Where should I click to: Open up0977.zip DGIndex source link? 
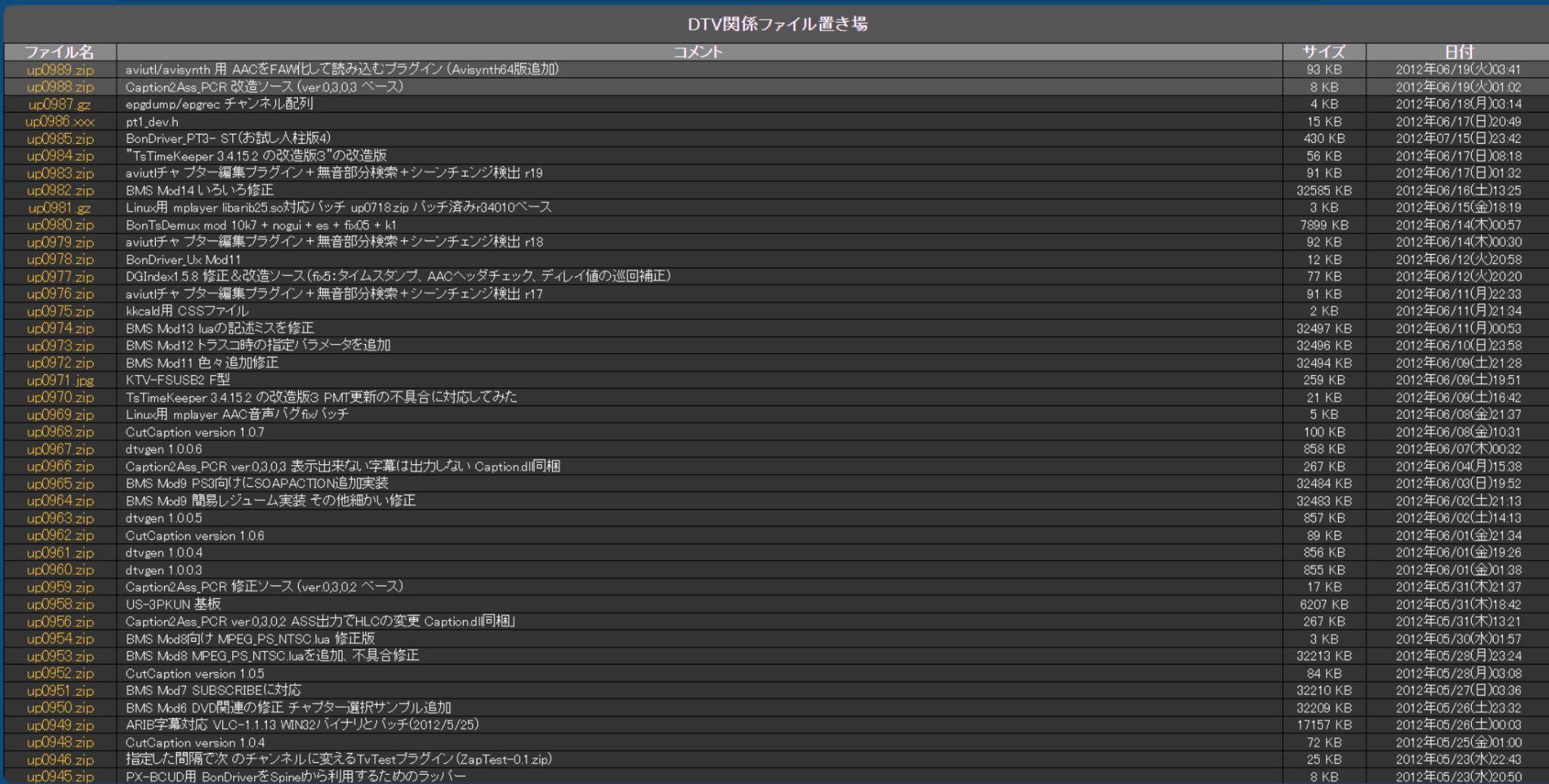pos(61,277)
